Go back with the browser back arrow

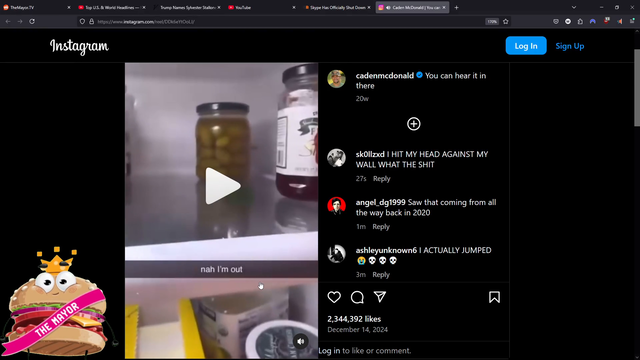coord(8,21)
